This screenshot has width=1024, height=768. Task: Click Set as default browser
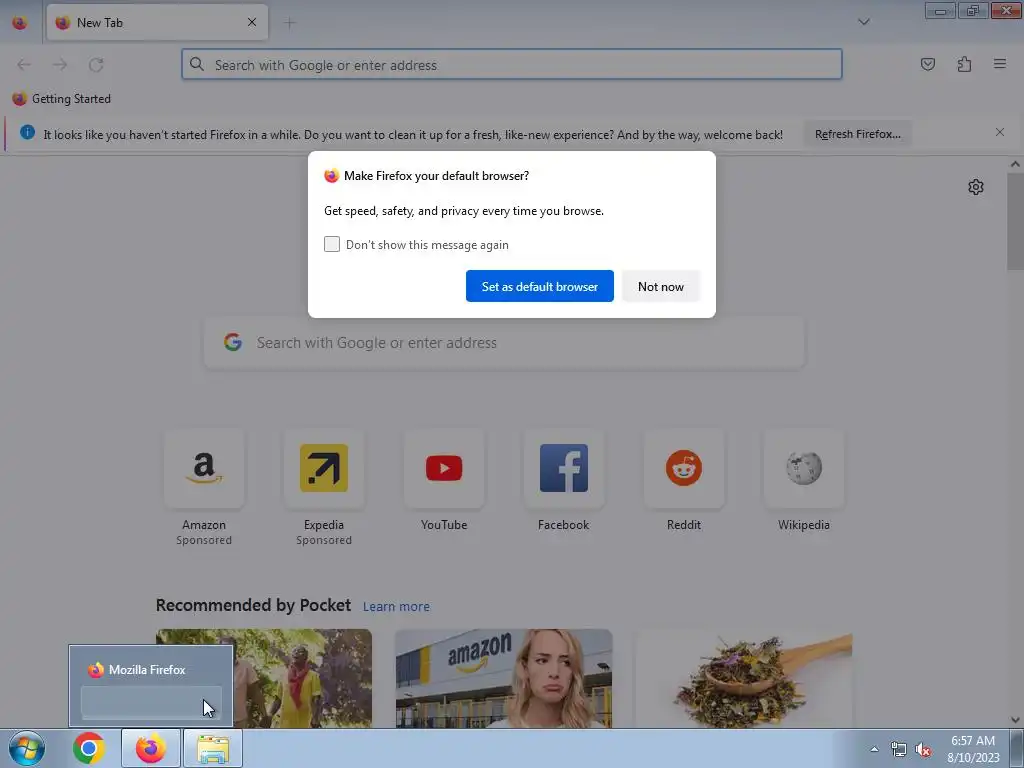coord(539,286)
